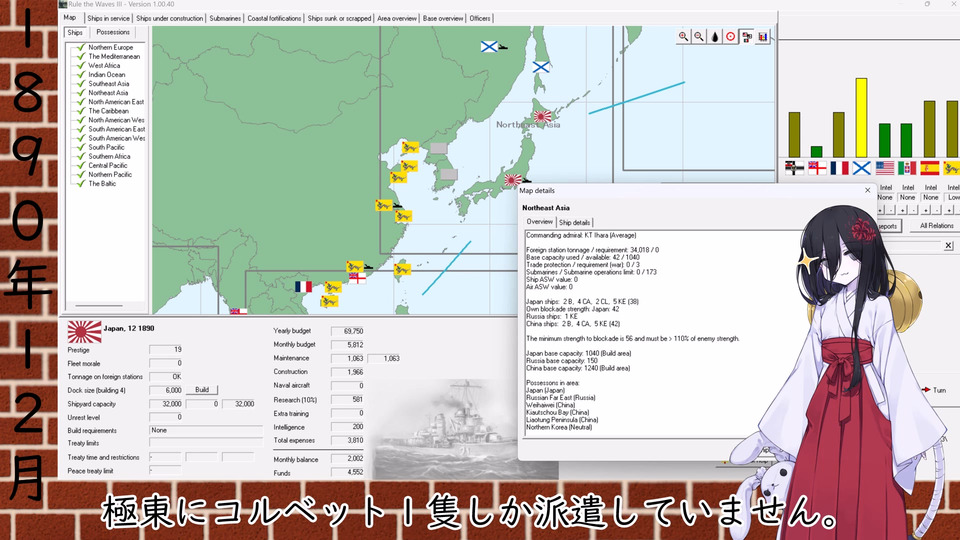Viewport: 960px width, 540px height.
Task: Toggle the oil drop map overlay icon
Action: [714, 37]
